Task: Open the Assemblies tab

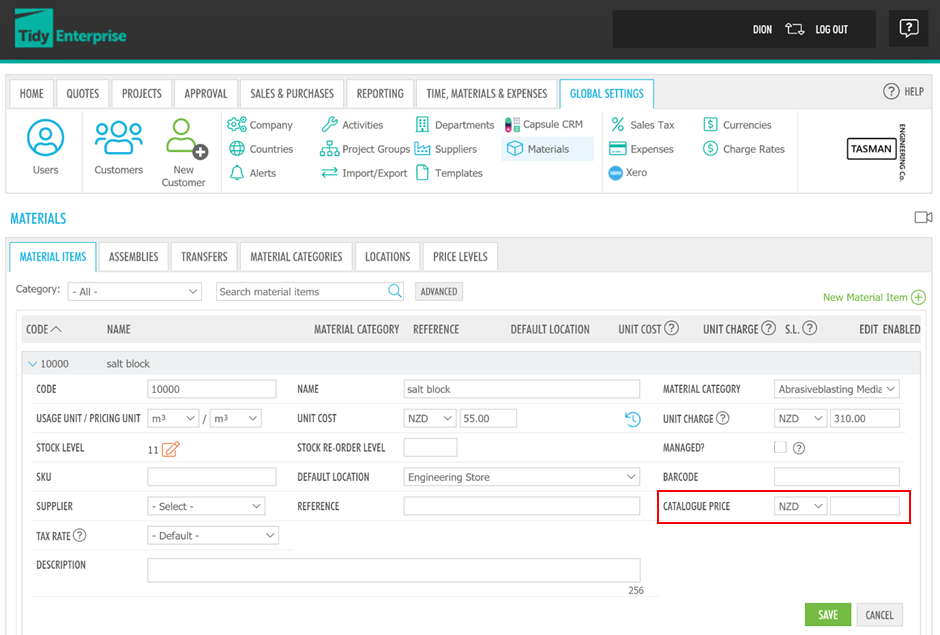Action: [x=134, y=257]
